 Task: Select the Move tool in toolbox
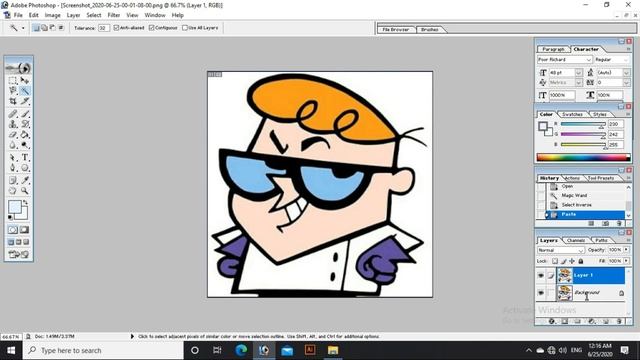point(24,80)
